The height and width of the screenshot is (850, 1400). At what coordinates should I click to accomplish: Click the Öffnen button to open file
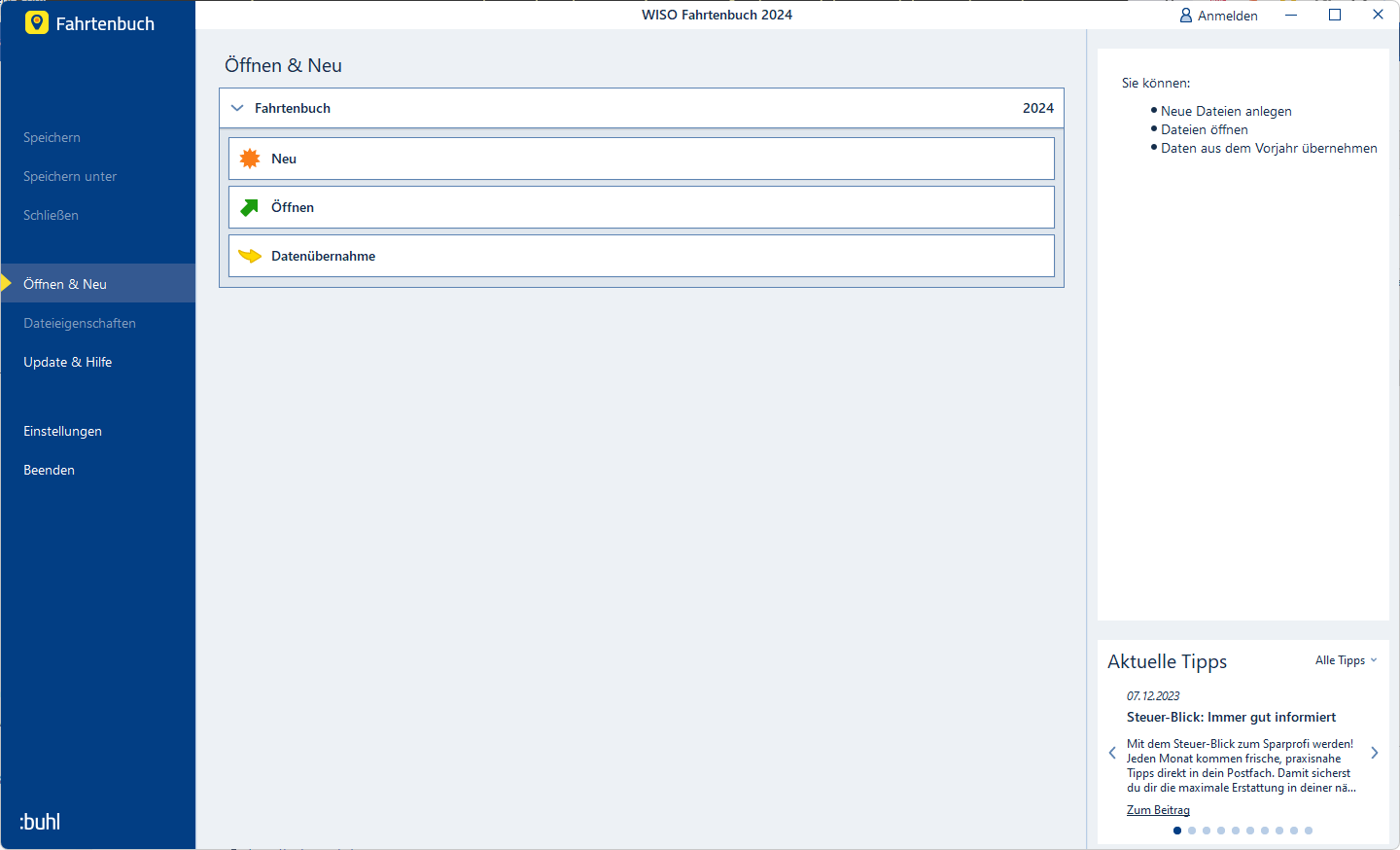[642, 207]
